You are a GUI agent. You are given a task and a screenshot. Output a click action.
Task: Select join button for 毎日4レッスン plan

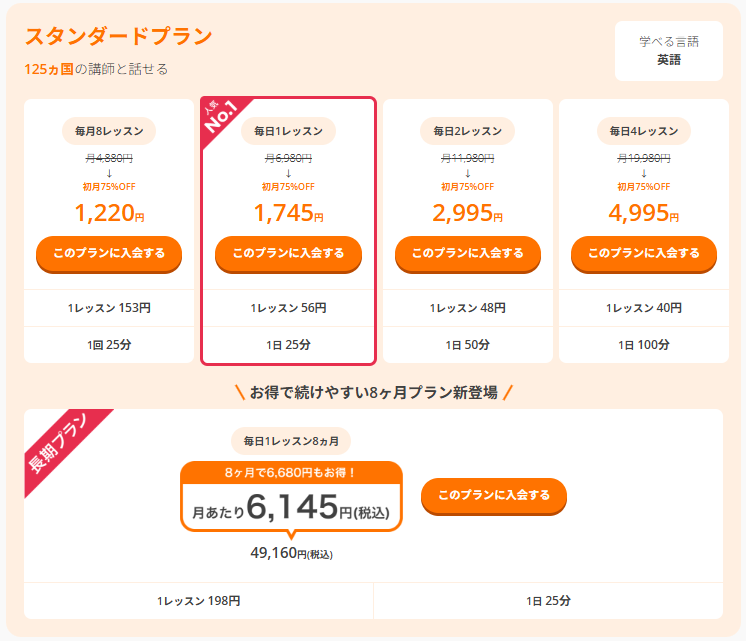point(644,253)
